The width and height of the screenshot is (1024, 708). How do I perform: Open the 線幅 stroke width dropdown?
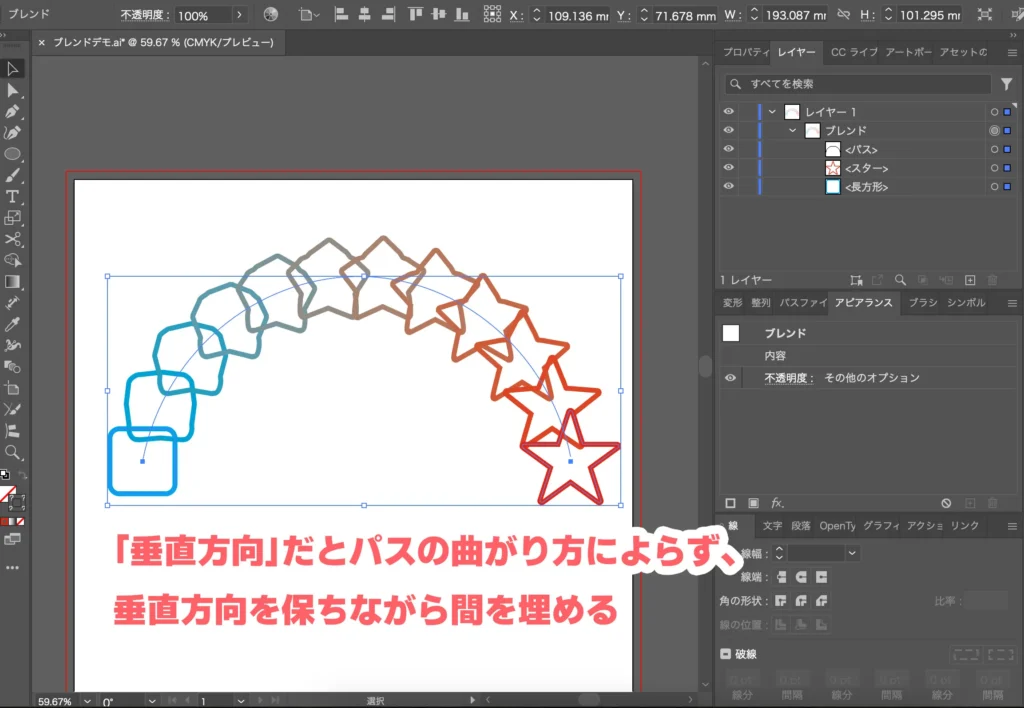pos(852,553)
